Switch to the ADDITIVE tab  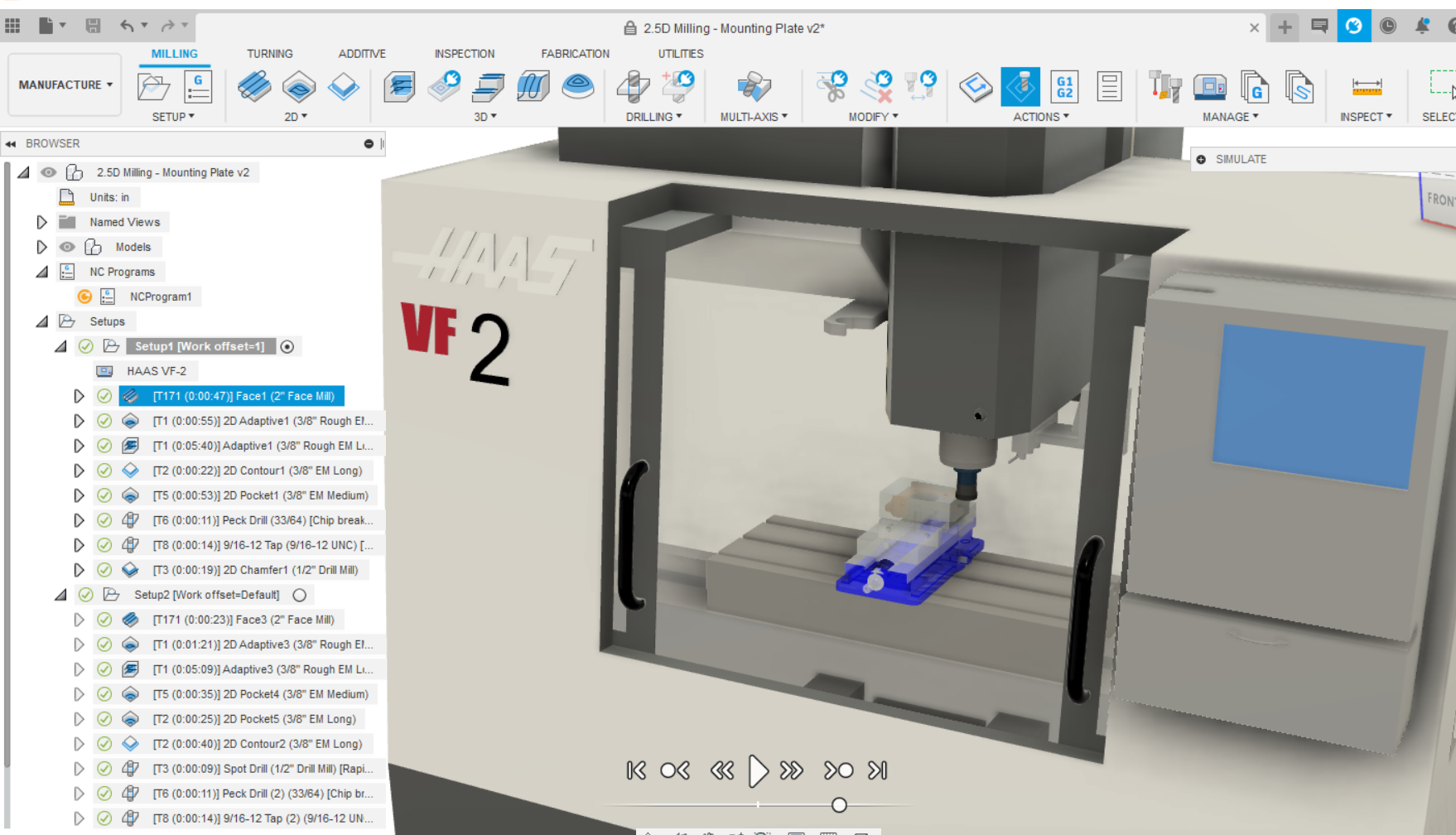pos(362,54)
